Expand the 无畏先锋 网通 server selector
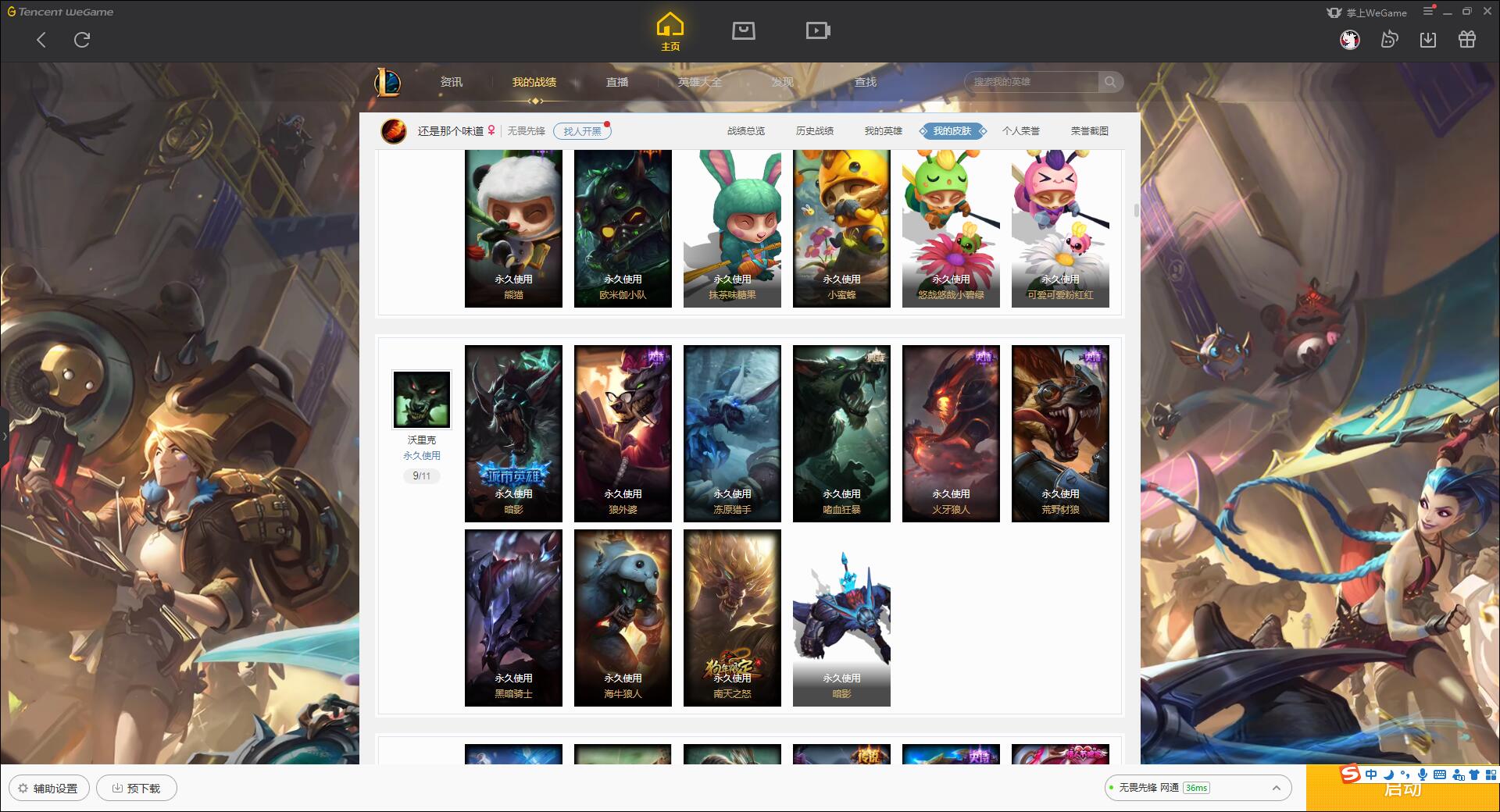The width and height of the screenshot is (1500, 812). click(1197, 788)
